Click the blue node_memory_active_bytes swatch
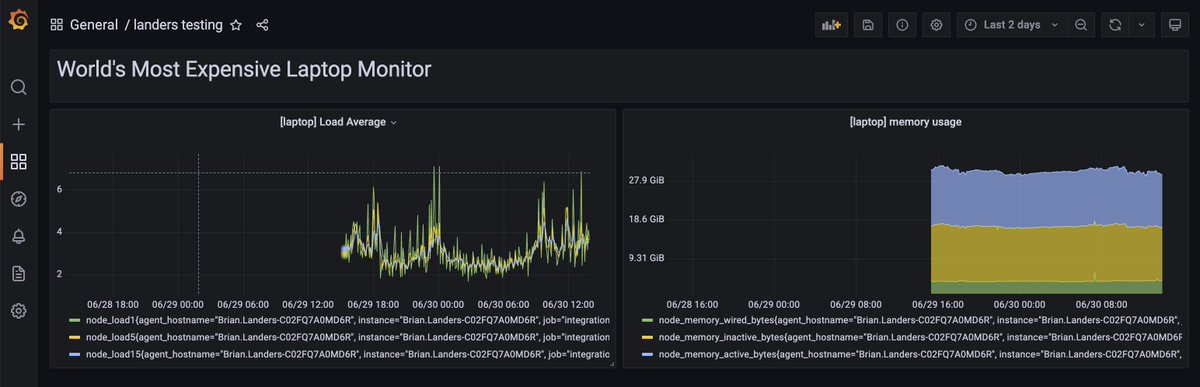1200x387 pixels. point(647,354)
